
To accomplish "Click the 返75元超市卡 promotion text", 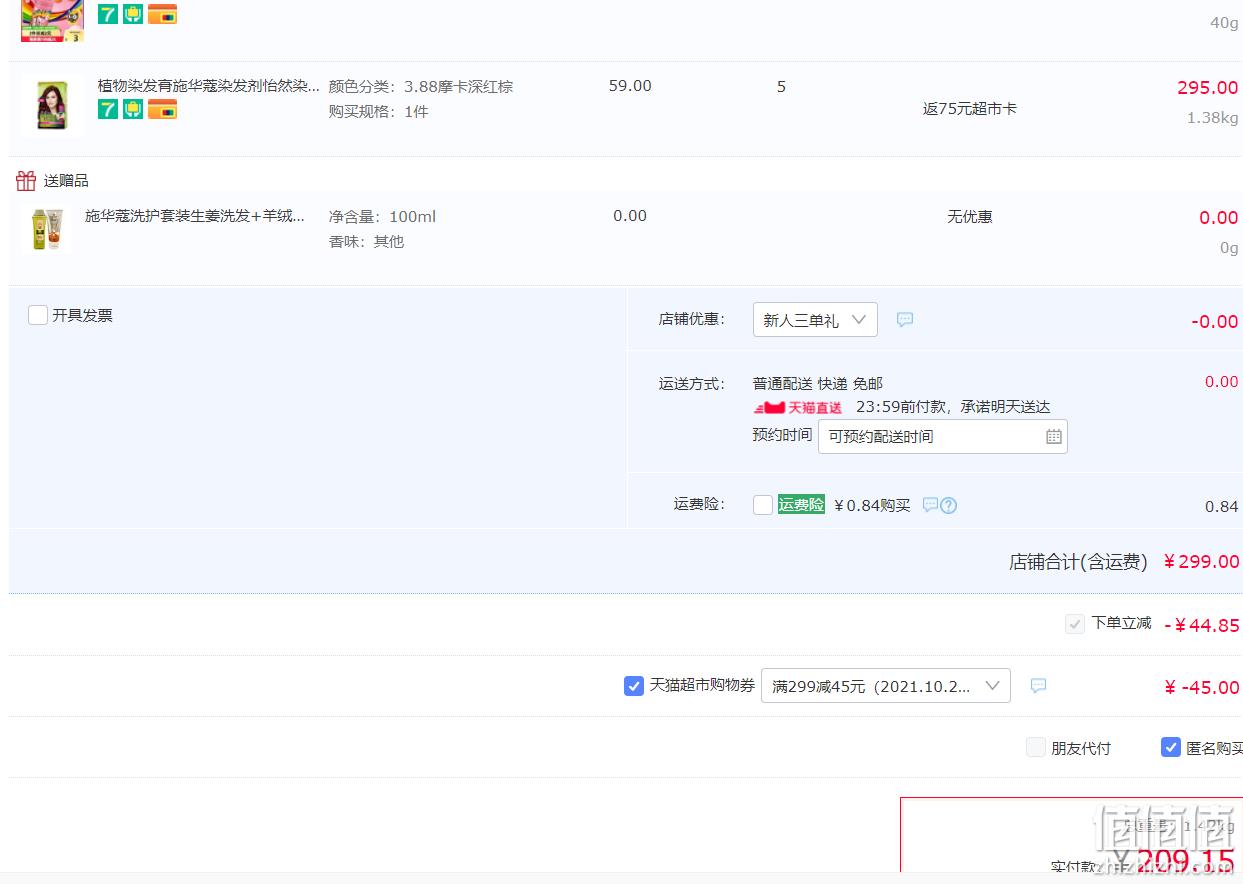I will [970, 108].
